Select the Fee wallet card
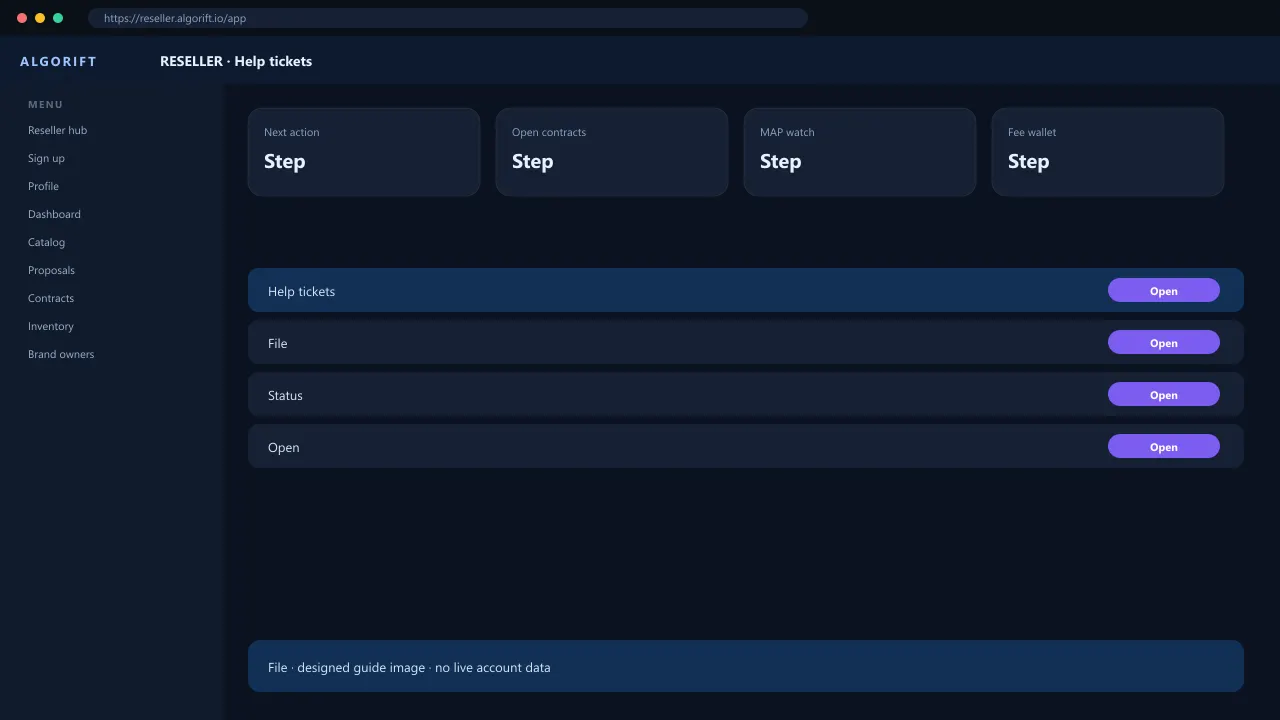This screenshot has width=1280, height=720. [1108, 152]
